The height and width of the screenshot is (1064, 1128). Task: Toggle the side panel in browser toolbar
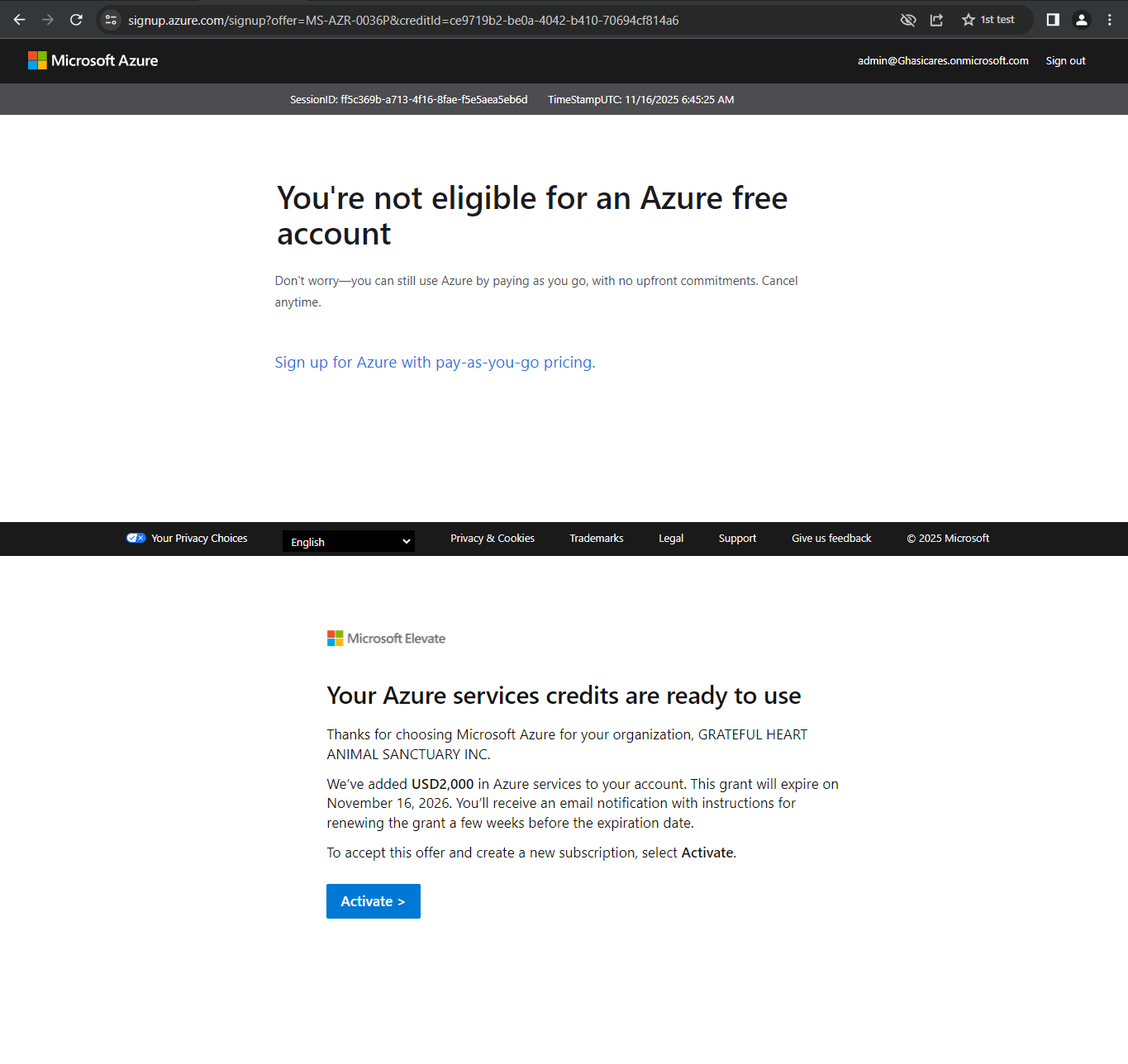(x=1052, y=19)
